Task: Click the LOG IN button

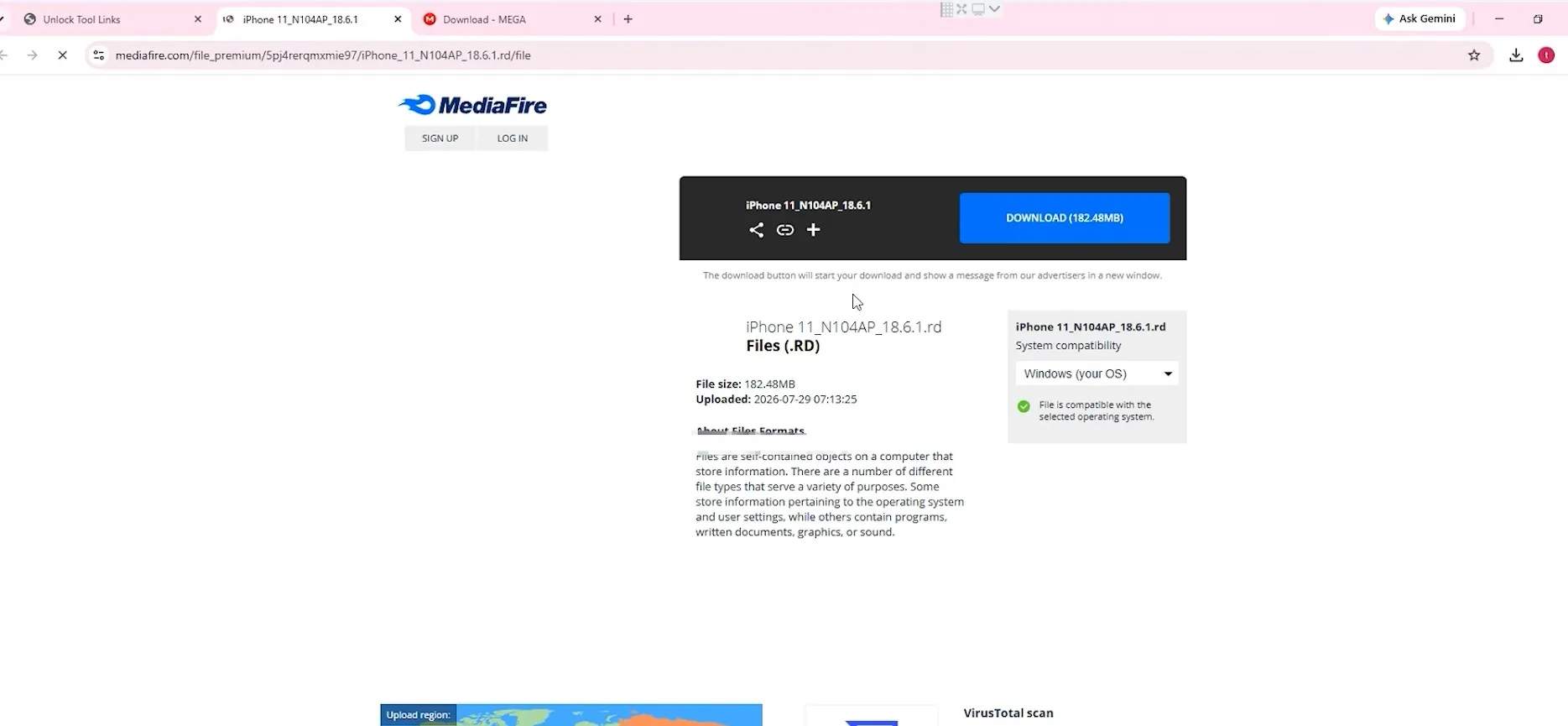Action: click(513, 138)
